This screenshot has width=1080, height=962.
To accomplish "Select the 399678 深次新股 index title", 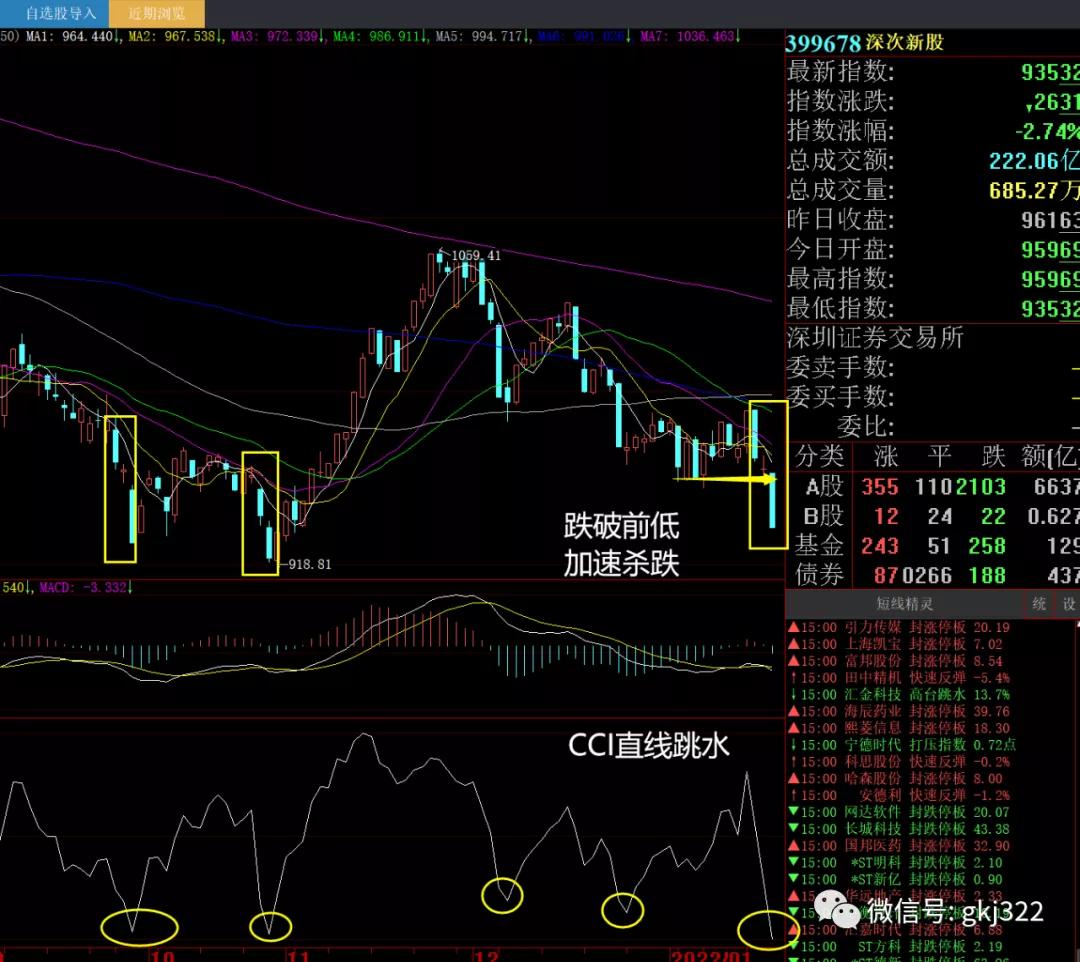I will (864, 43).
